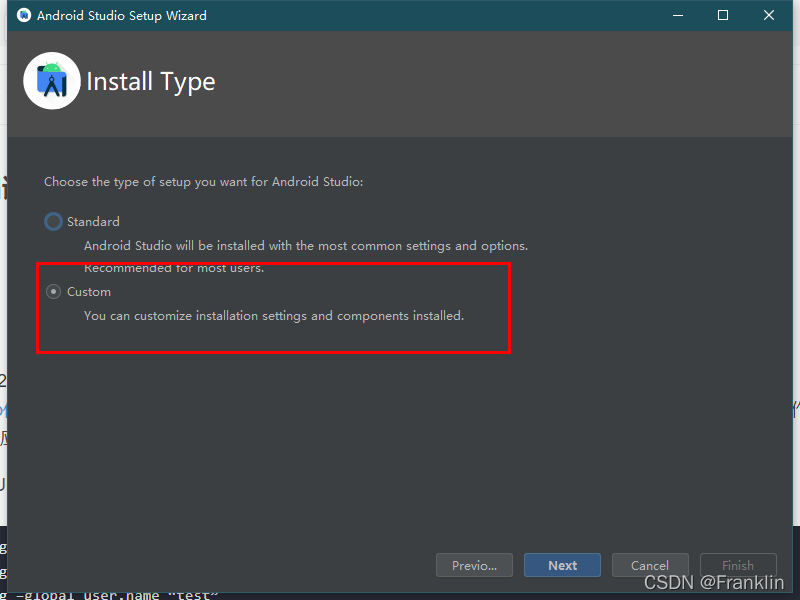Image resolution: width=800 pixels, height=600 pixels.
Task: Click the Custom option label
Action: 89,291
